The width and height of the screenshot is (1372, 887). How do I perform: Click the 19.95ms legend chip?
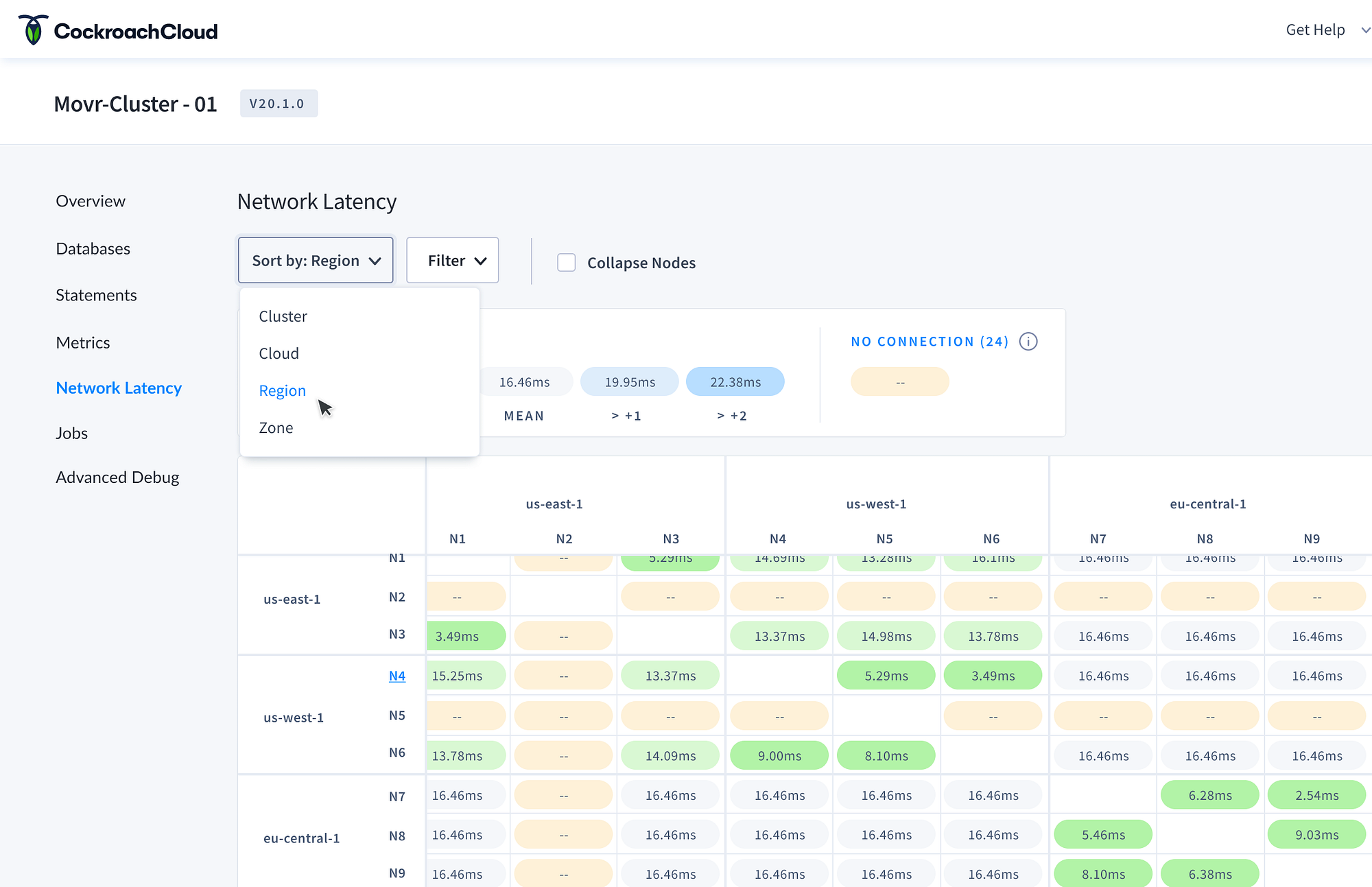coord(630,381)
